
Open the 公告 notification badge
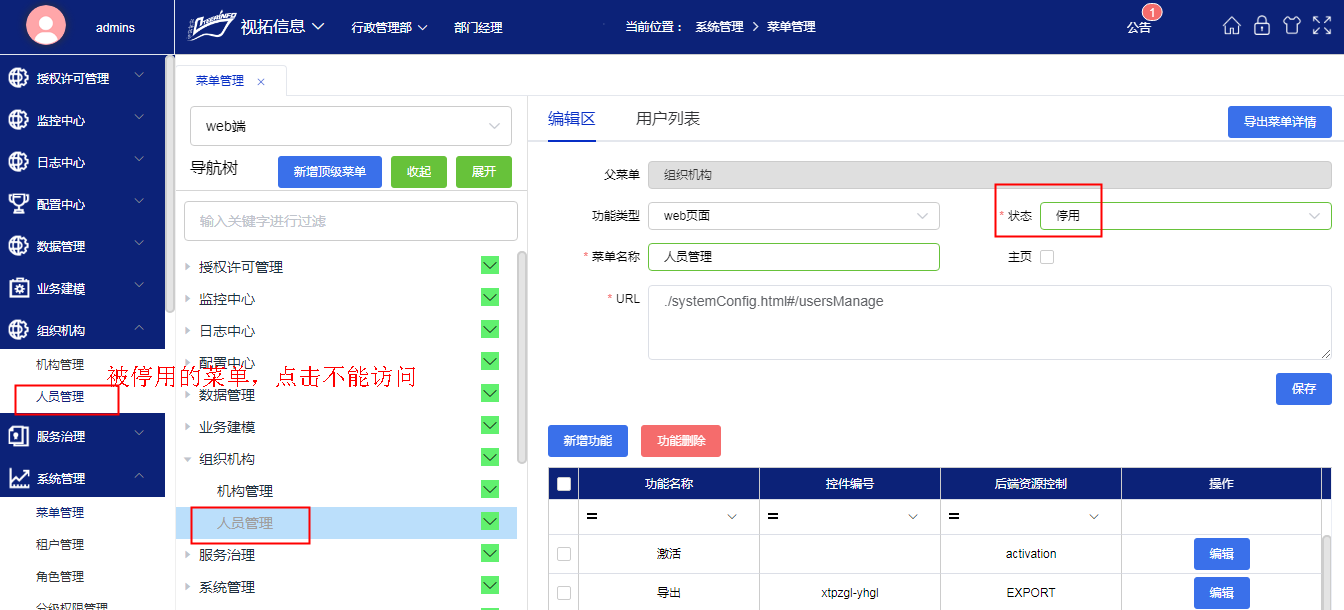pyautogui.click(x=1139, y=27)
